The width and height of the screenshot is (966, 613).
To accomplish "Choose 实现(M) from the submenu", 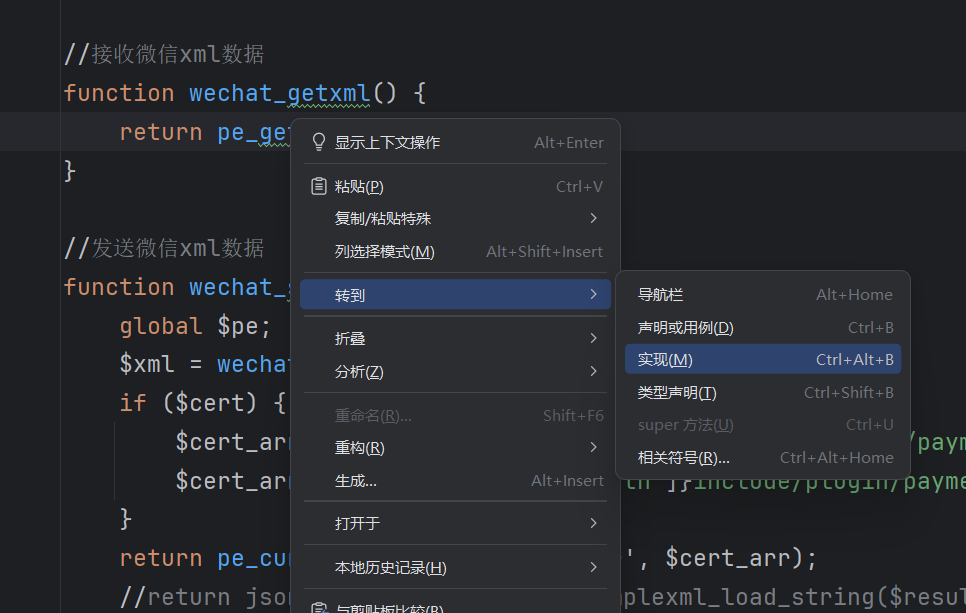I will click(666, 359).
